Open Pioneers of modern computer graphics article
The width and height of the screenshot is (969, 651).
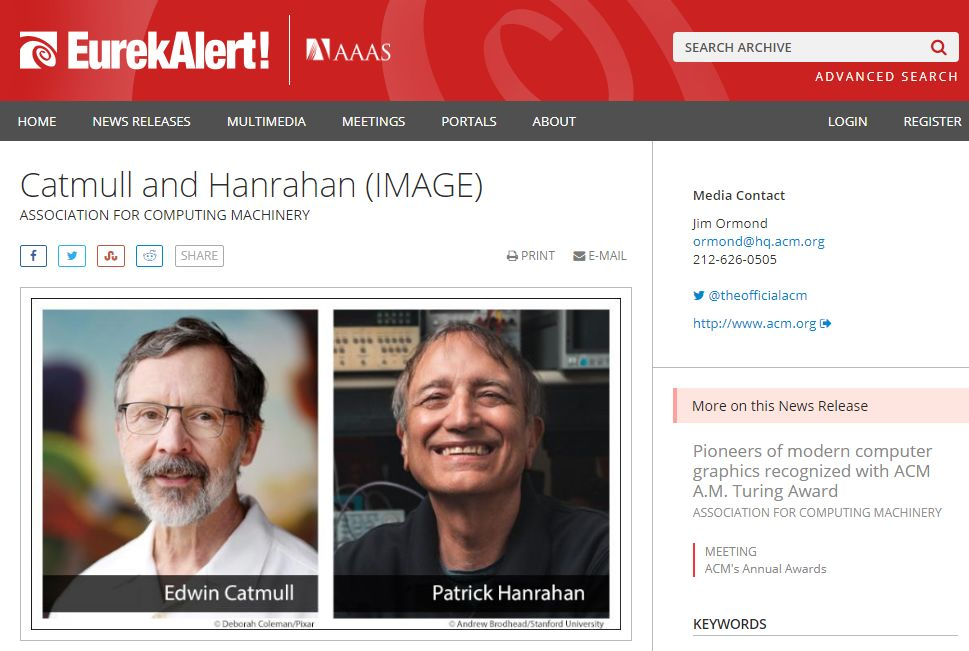coord(812,471)
